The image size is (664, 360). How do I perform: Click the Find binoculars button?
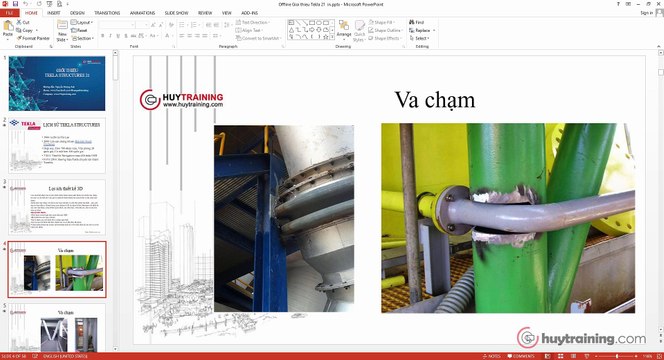[417, 22]
